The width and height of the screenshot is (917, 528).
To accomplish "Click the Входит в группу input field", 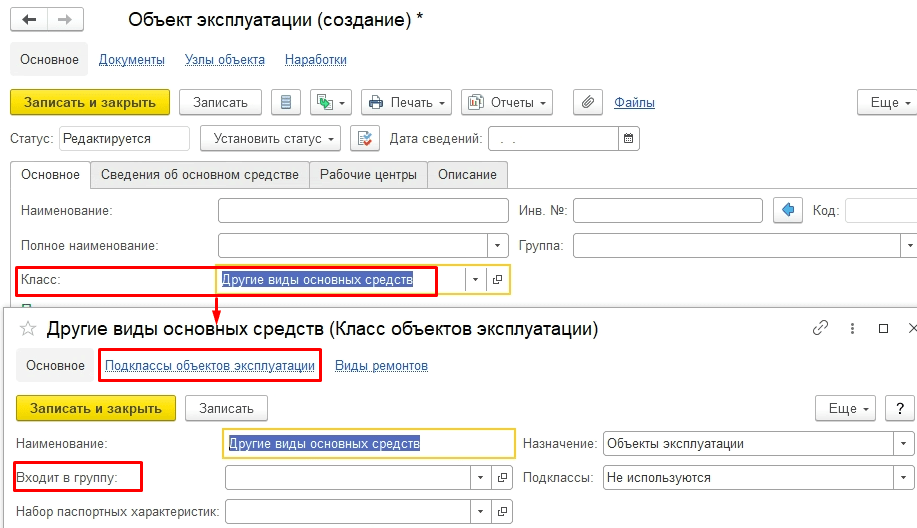I will pos(348,478).
